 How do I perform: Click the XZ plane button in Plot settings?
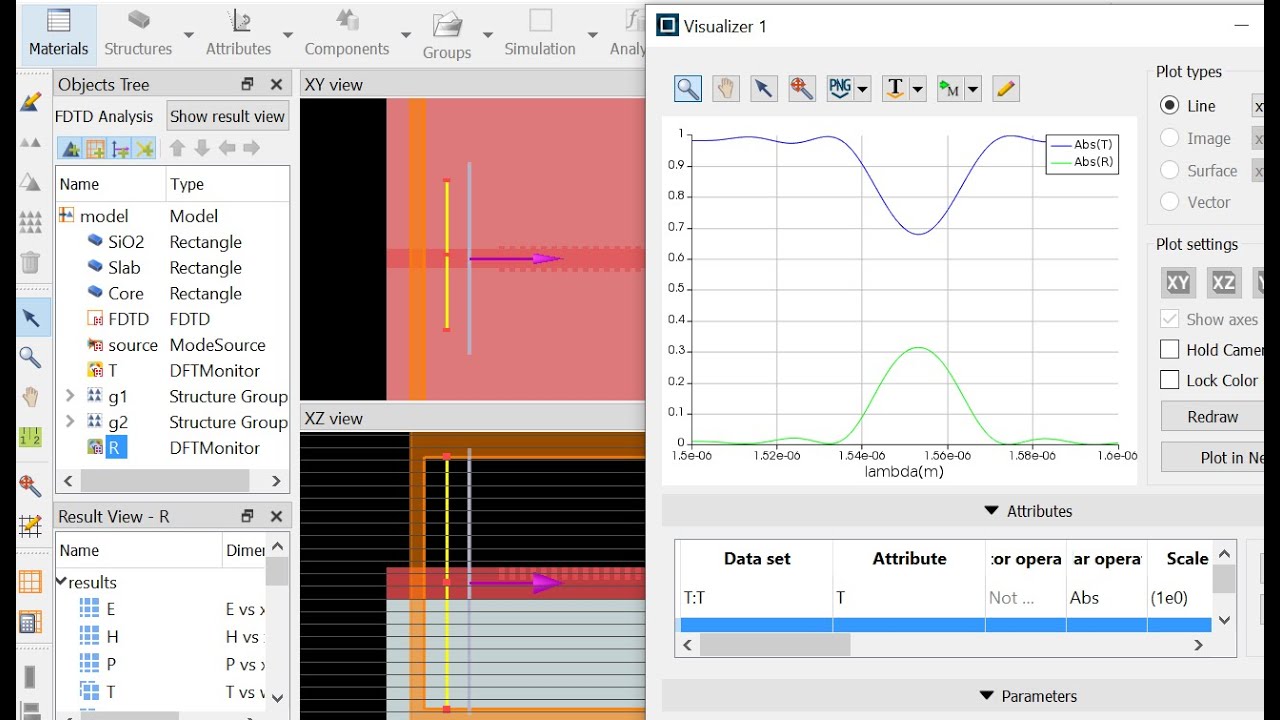[x=1223, y=283]
